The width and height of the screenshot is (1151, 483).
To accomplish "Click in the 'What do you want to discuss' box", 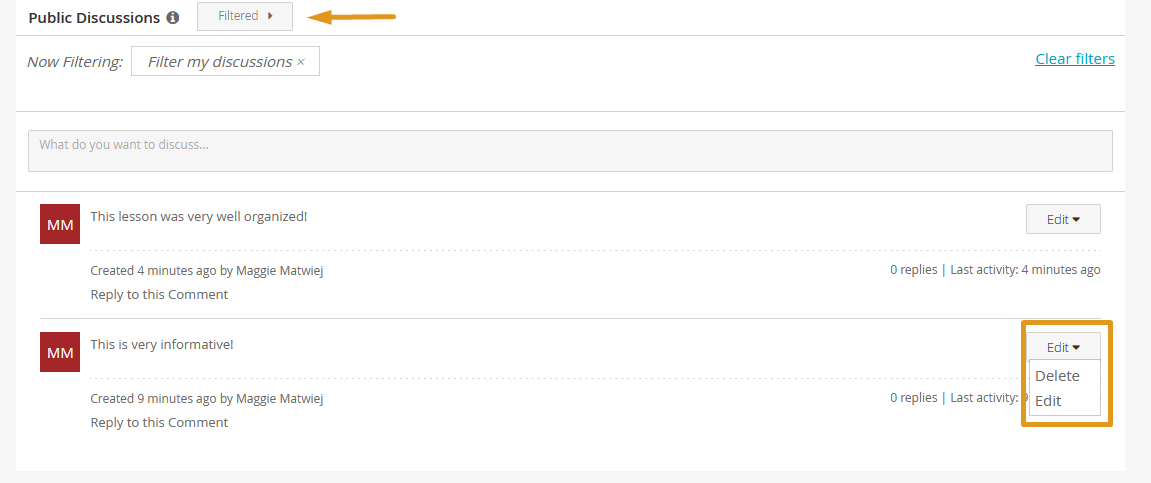I will tap(570, 151).
